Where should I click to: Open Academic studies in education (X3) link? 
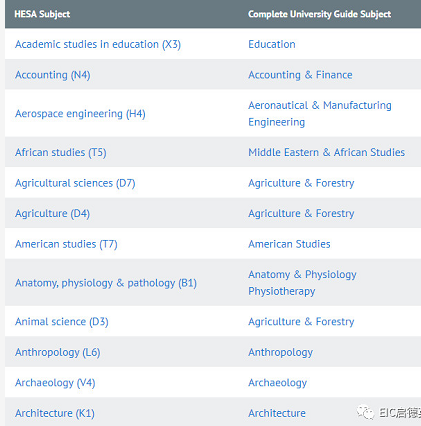tap(98, 44)
